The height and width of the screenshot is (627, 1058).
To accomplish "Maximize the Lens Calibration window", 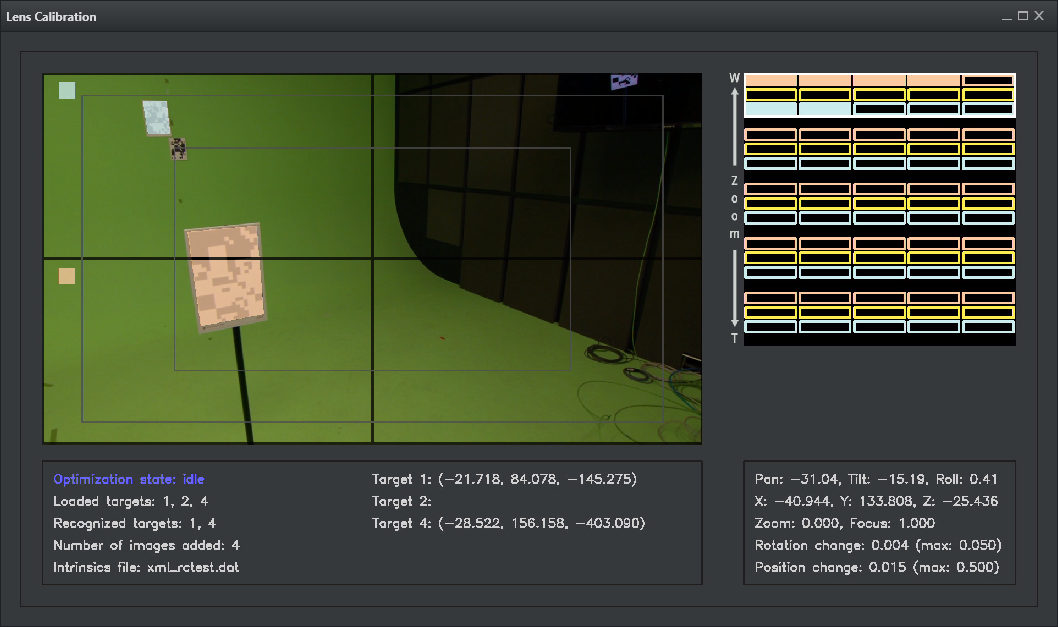I will click(1023, 16).
